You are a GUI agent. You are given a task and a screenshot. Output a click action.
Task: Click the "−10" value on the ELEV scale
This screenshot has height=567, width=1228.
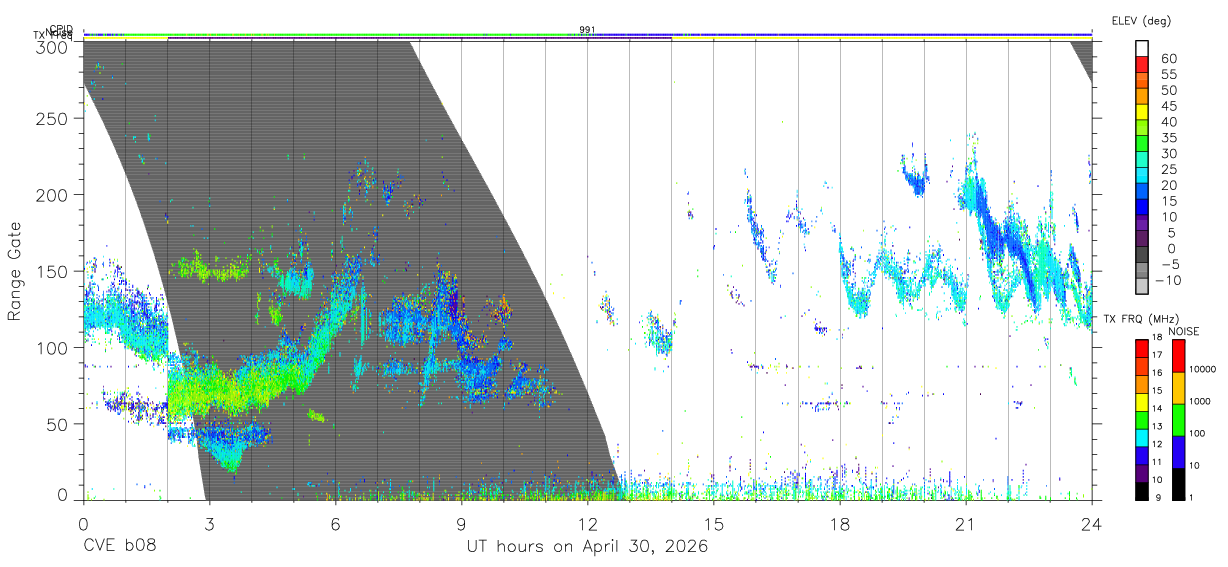(x=1168, y=281)
